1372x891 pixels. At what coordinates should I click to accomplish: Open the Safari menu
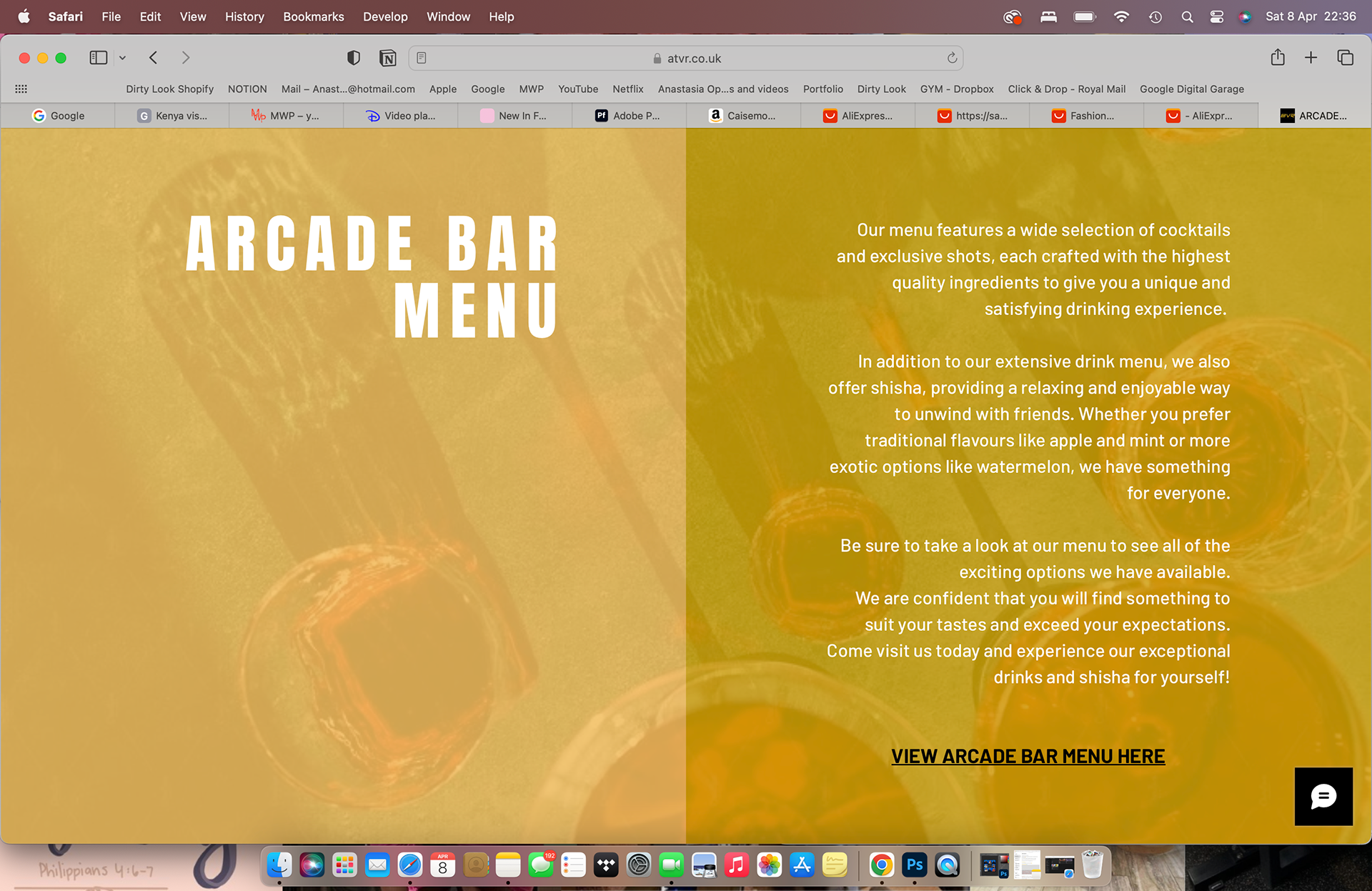66,16
